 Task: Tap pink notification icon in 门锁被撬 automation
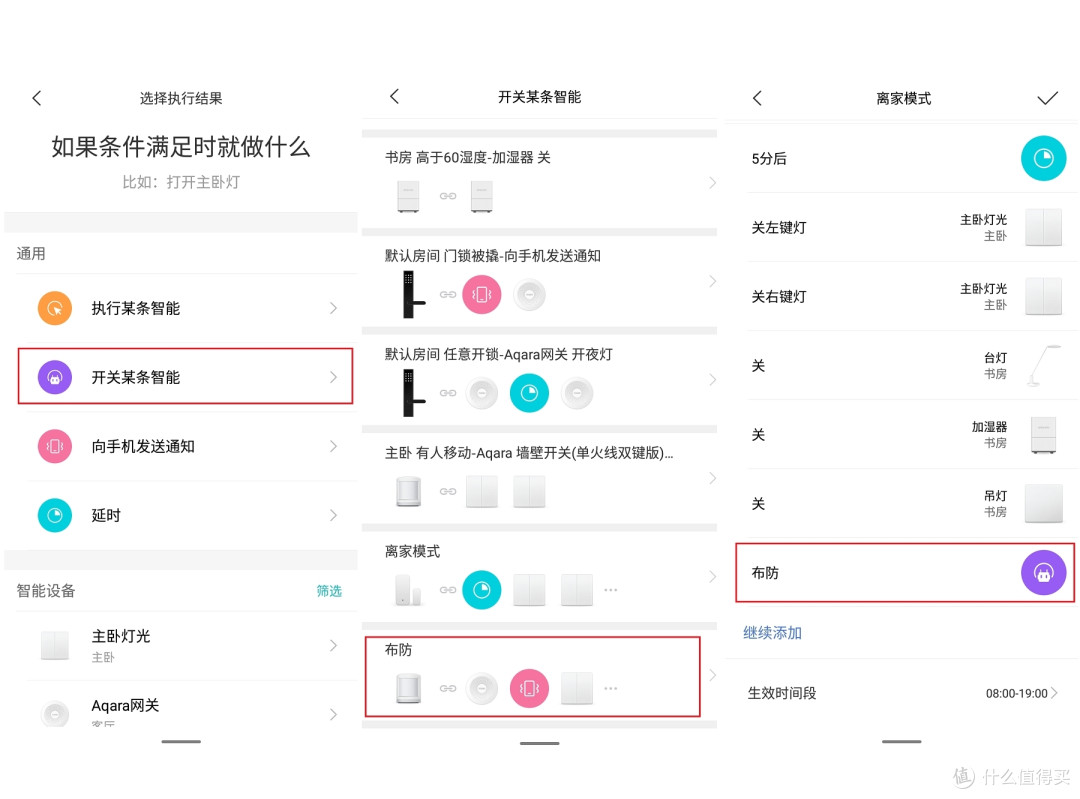click(x=481, y=294)
